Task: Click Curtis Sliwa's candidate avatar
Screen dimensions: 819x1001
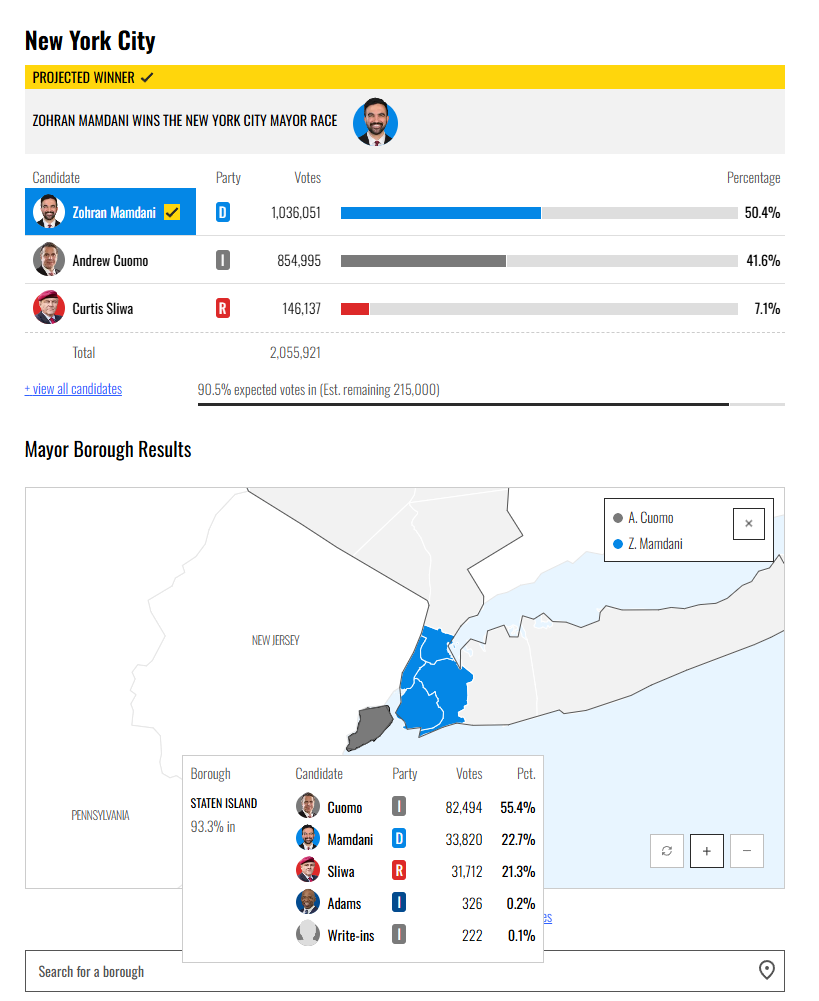Action: coord(49,308)
